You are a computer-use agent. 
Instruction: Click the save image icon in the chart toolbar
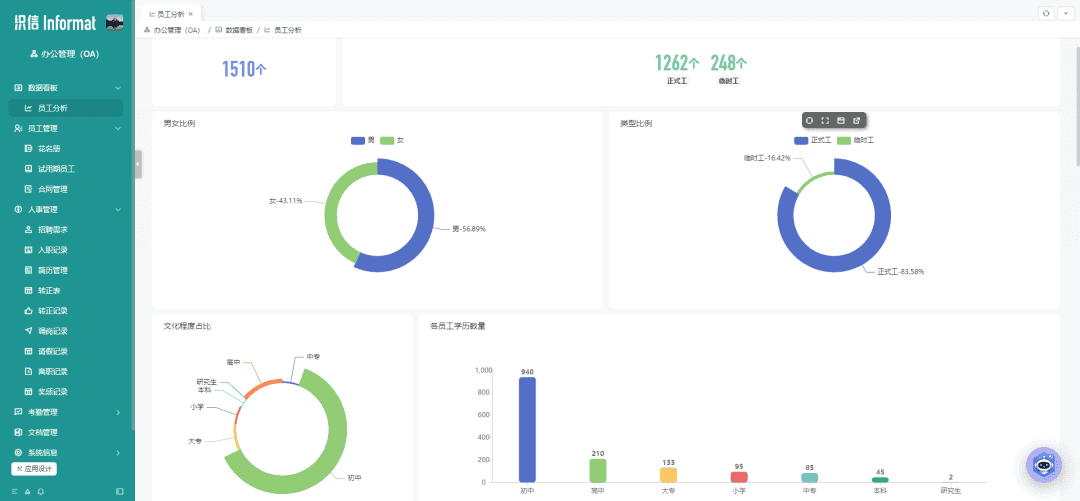[x=840, y=121]
